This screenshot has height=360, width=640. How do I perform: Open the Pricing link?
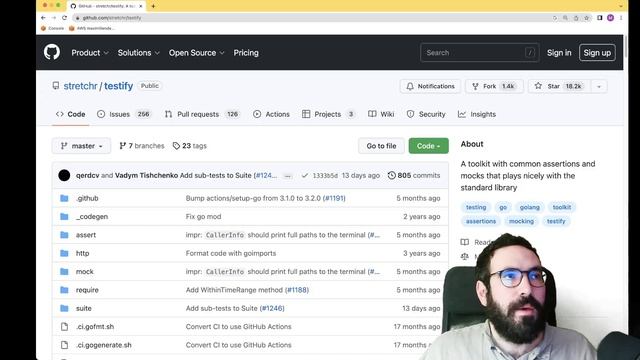246,53
